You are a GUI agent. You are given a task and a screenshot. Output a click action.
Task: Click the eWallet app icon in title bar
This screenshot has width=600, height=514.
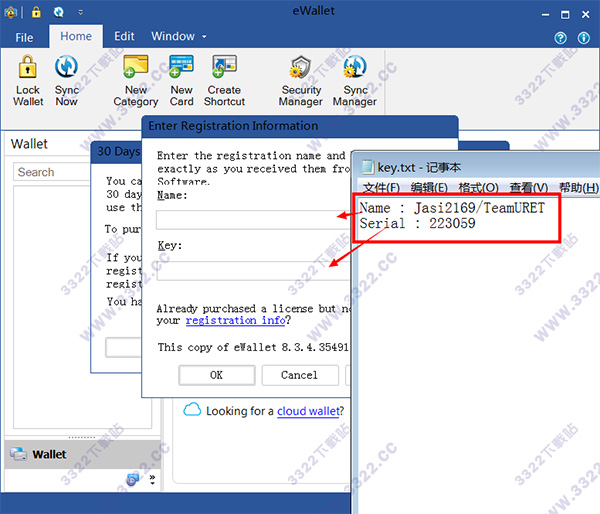[10, 13]
